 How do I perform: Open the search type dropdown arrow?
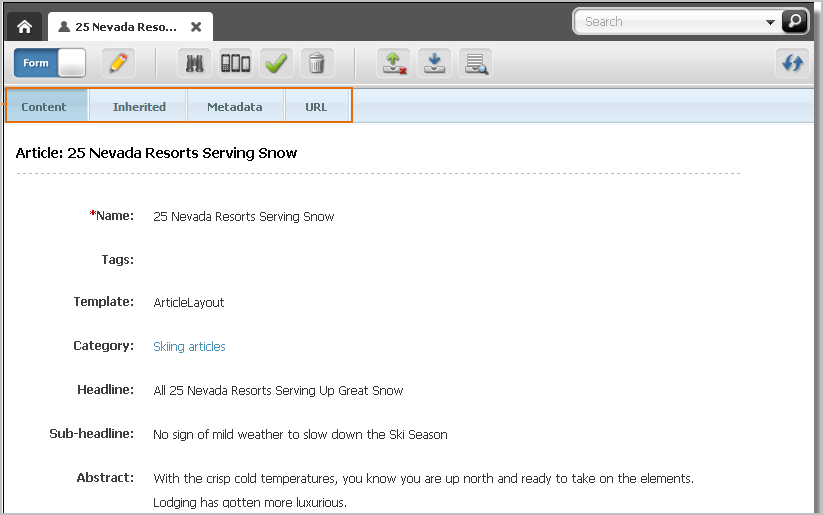(x=770, y=22)
